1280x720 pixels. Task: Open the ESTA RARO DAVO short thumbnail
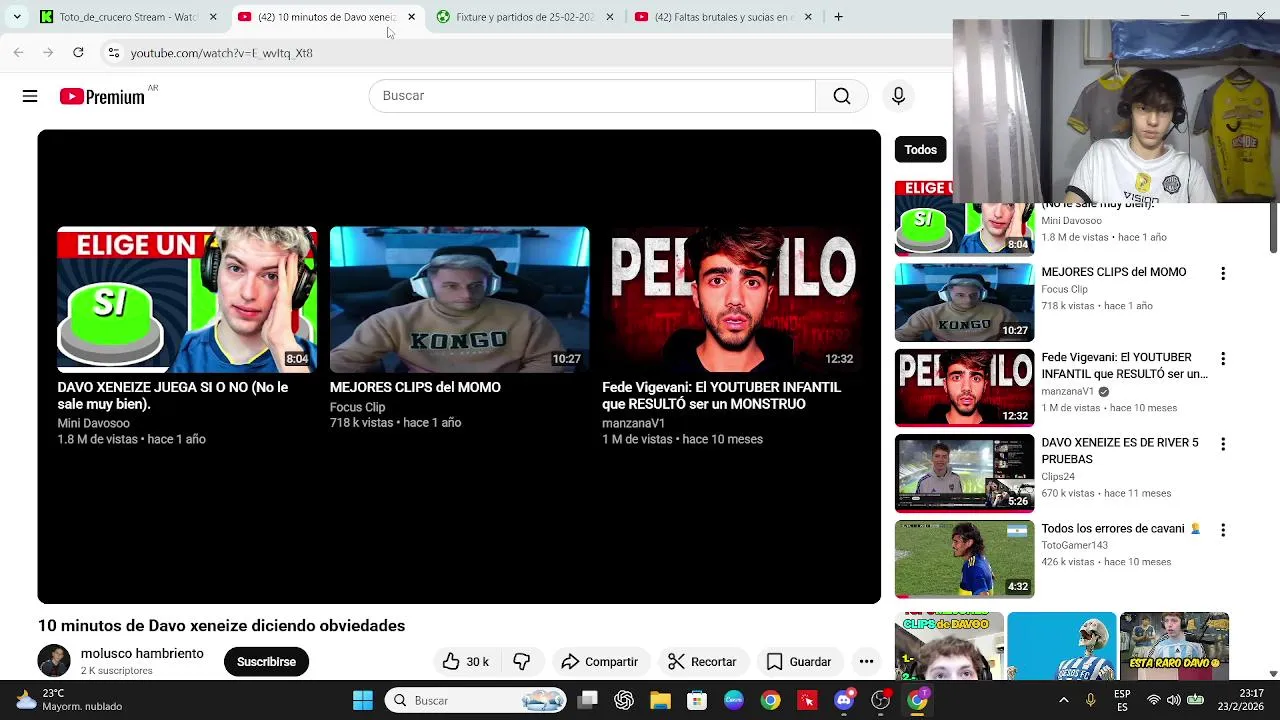1174,646
